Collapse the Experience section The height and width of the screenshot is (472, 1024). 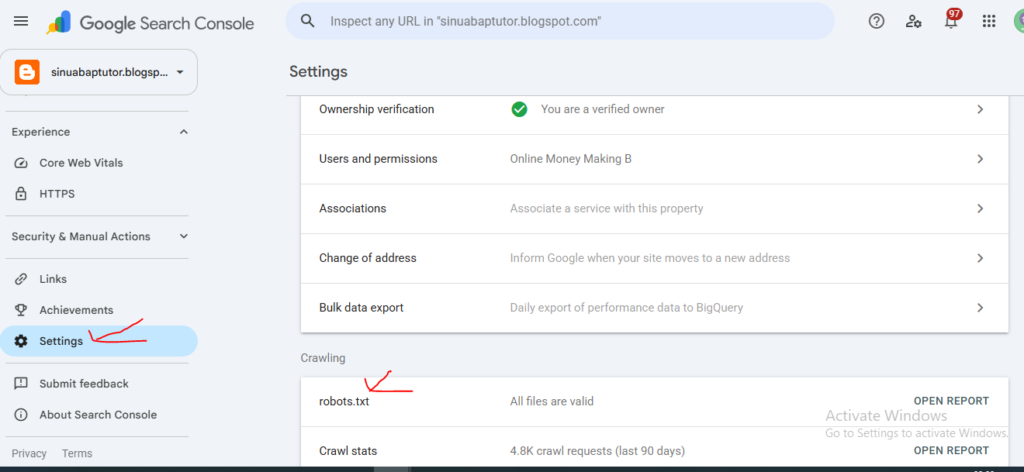[x=184, y=132]
